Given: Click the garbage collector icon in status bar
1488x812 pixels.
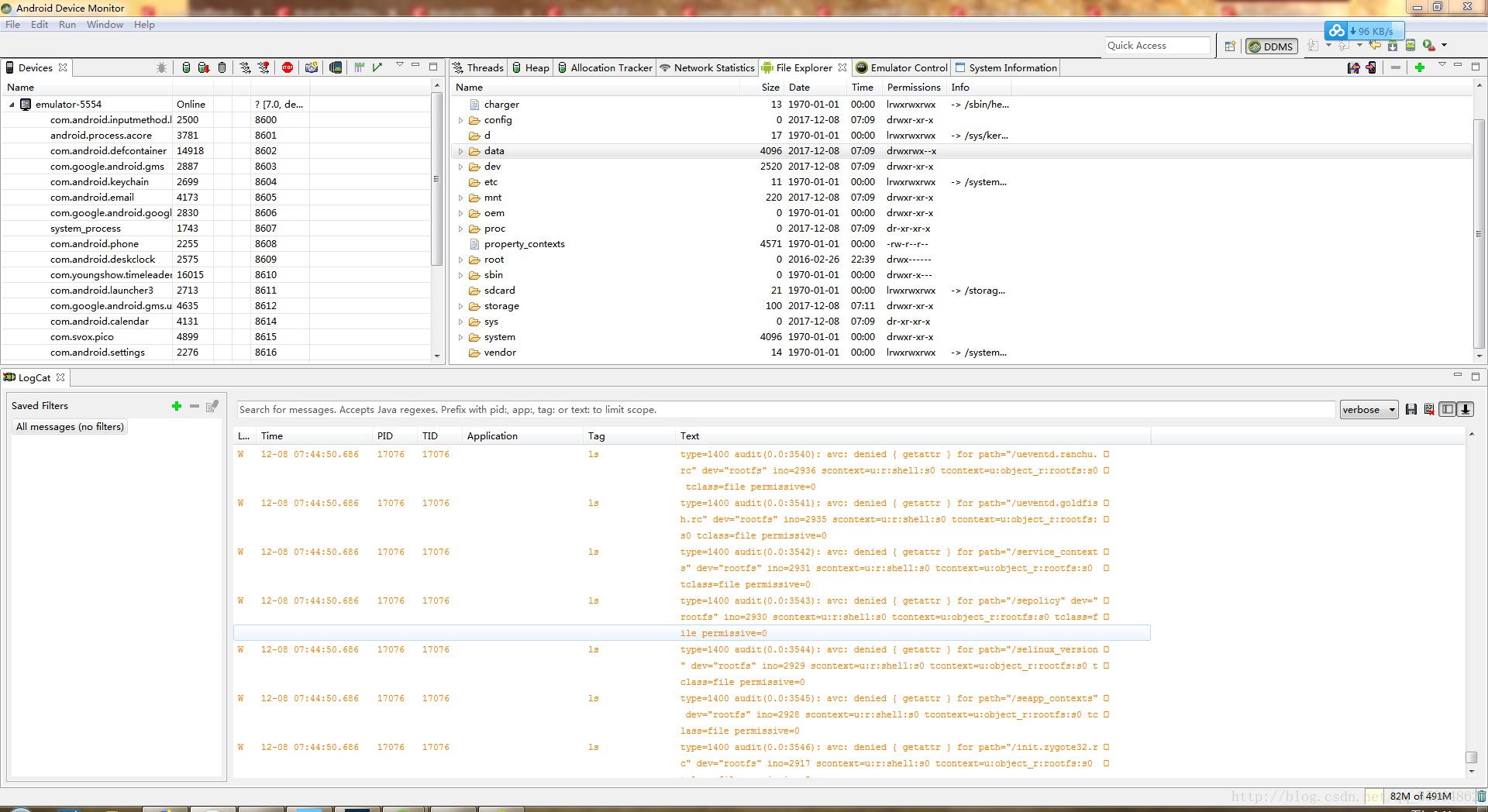Looking at the screenshot, I should [x=1481, y=796].
